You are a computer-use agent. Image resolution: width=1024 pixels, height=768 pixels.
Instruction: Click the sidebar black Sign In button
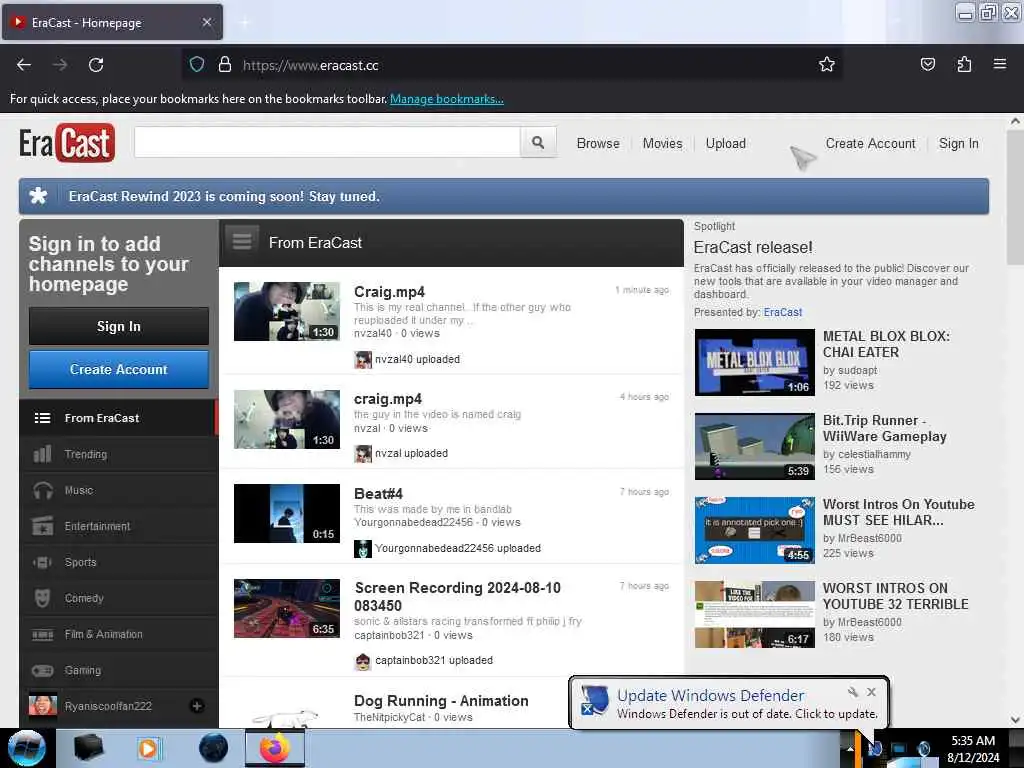(119, 326)
